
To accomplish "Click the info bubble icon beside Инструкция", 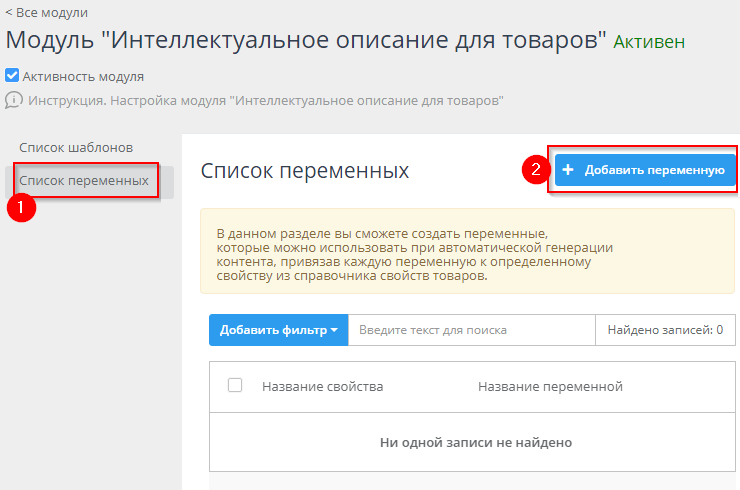I will click(14, 100).
